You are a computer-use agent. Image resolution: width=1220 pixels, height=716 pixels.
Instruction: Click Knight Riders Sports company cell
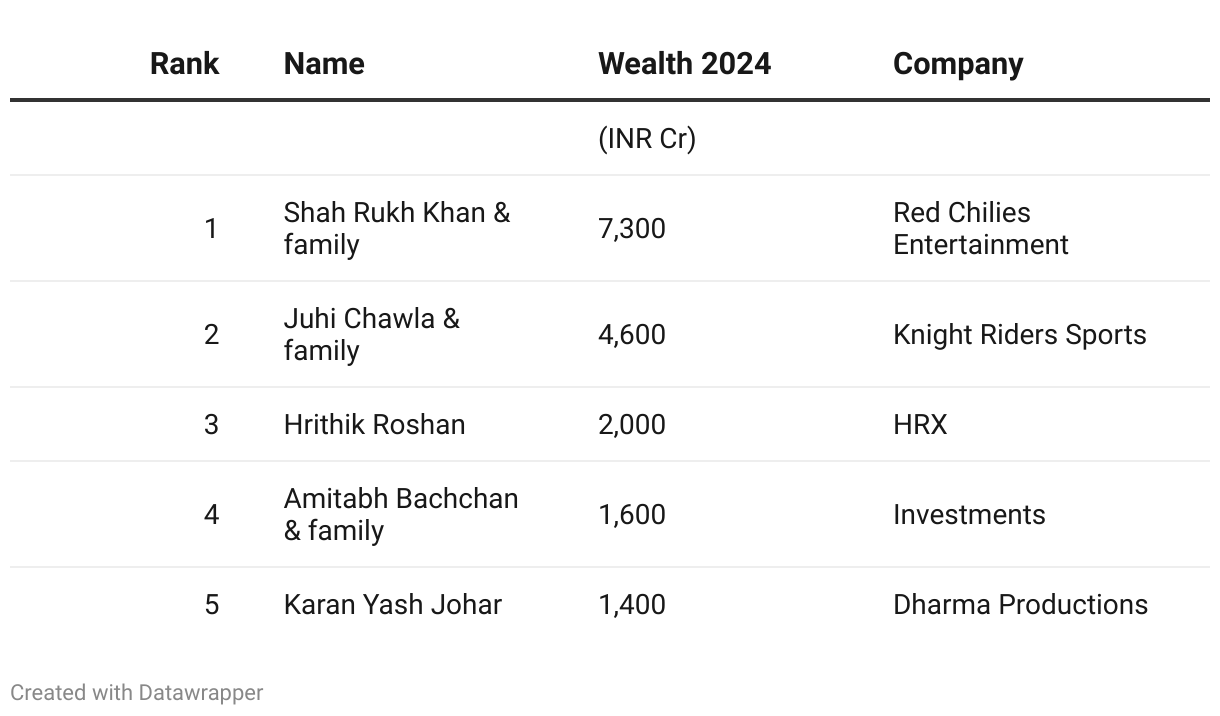click(x=1019, y=334)
